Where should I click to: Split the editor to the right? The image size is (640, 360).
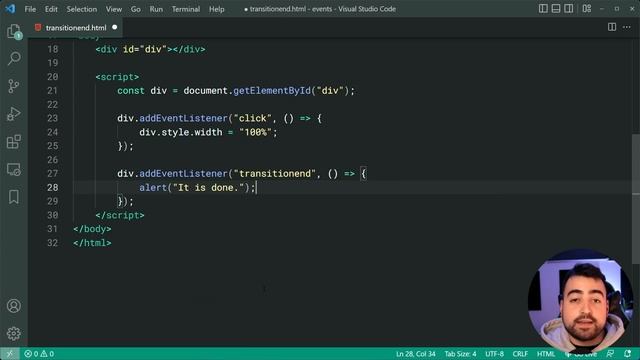click(611, 27)
